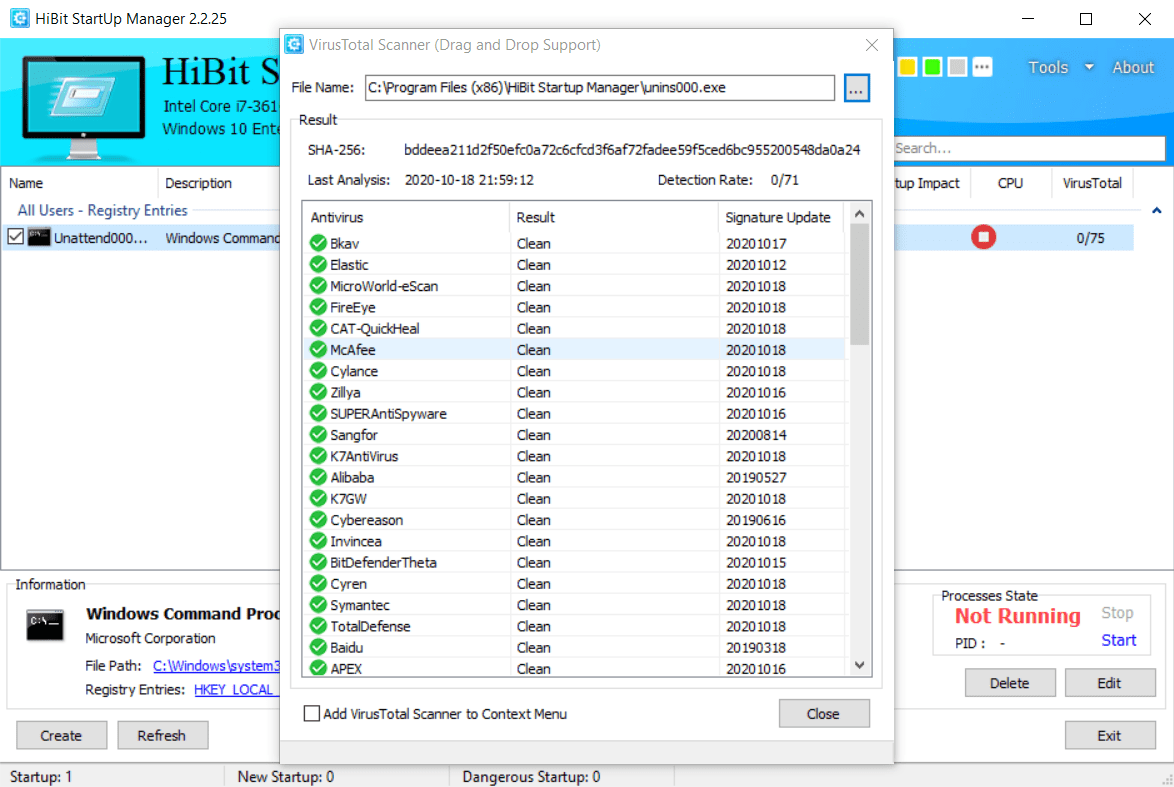Click the HiBit logo in main title bar

pyautogui.click(x=19, y=18)
